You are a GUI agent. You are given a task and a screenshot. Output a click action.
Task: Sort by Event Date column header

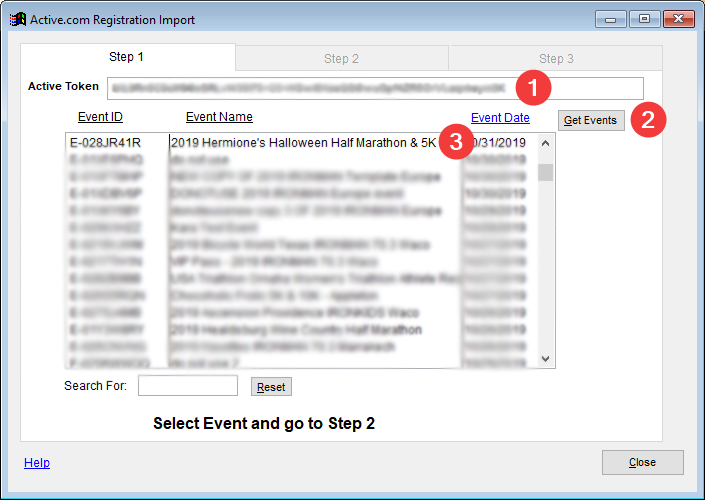(500, 118)
